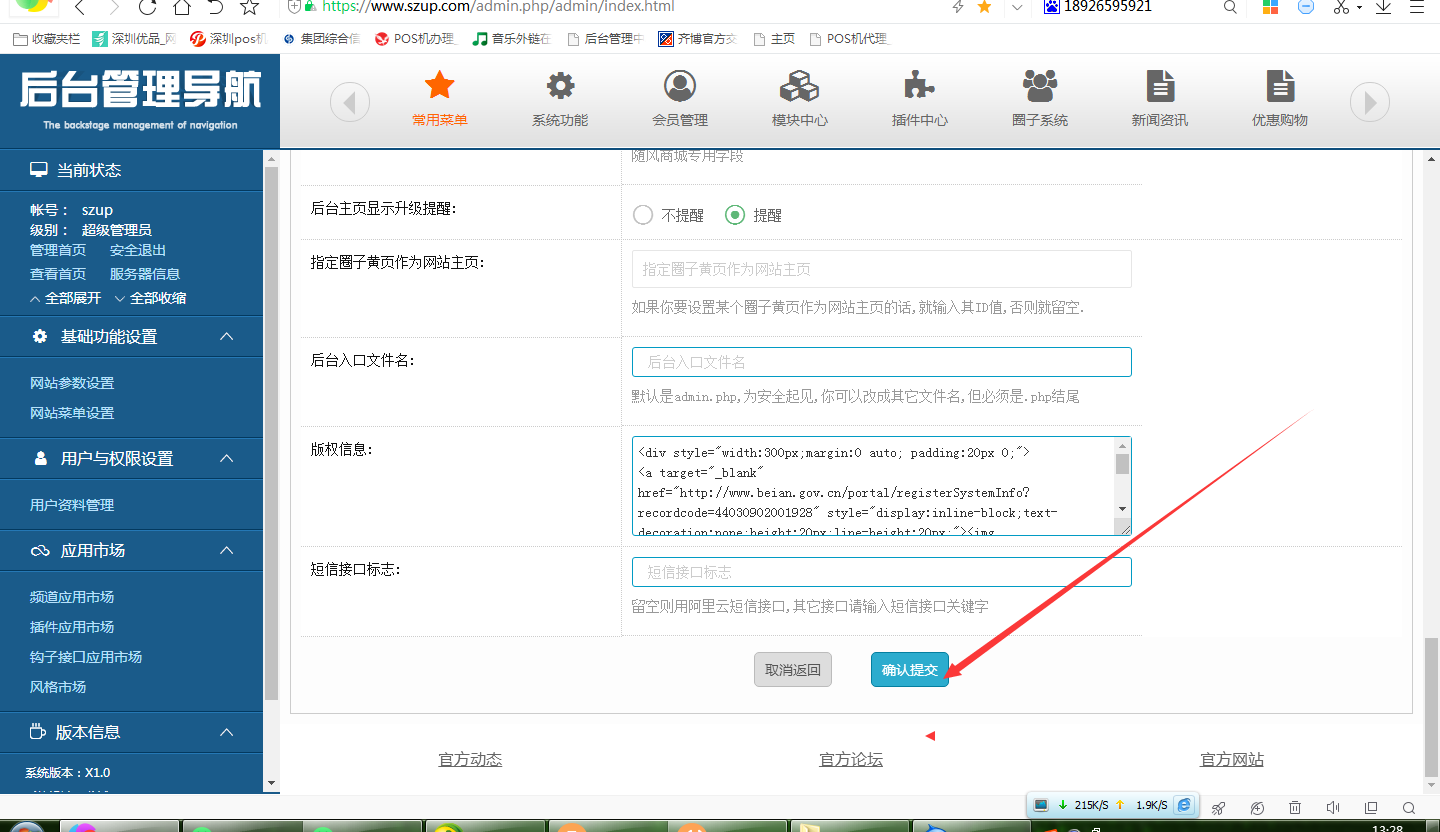
Task: Click the 取消返回 button
Action: pyautogui.click(x=792, y=670)
